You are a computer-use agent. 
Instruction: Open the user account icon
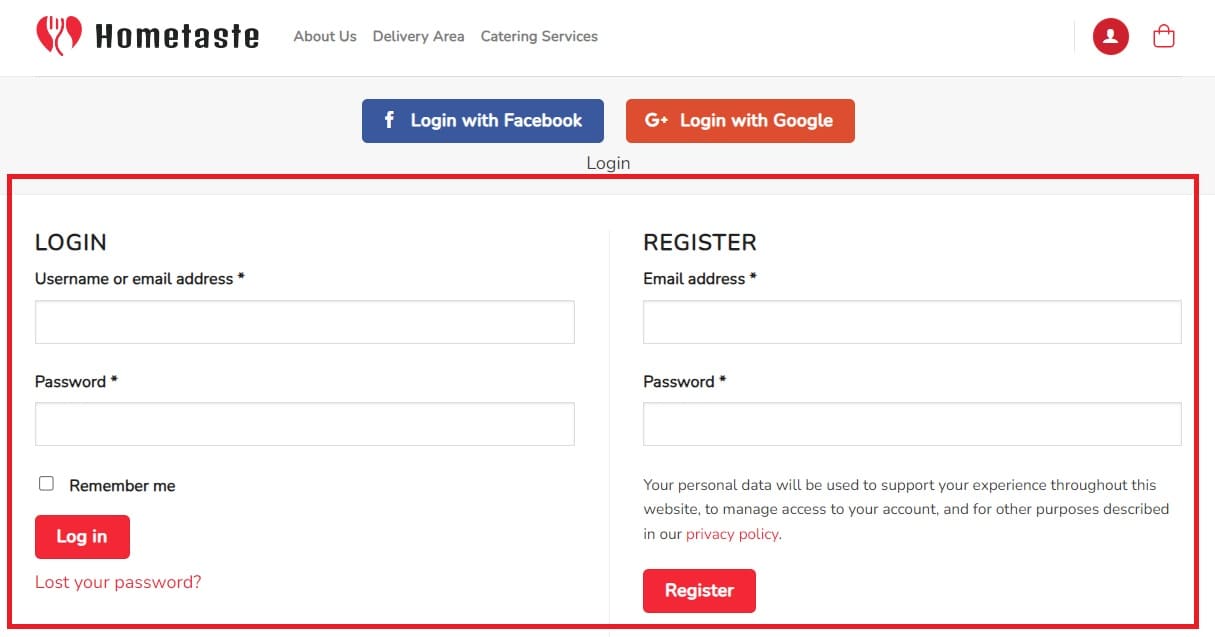pyautogui.click(x=1111, y=37)
